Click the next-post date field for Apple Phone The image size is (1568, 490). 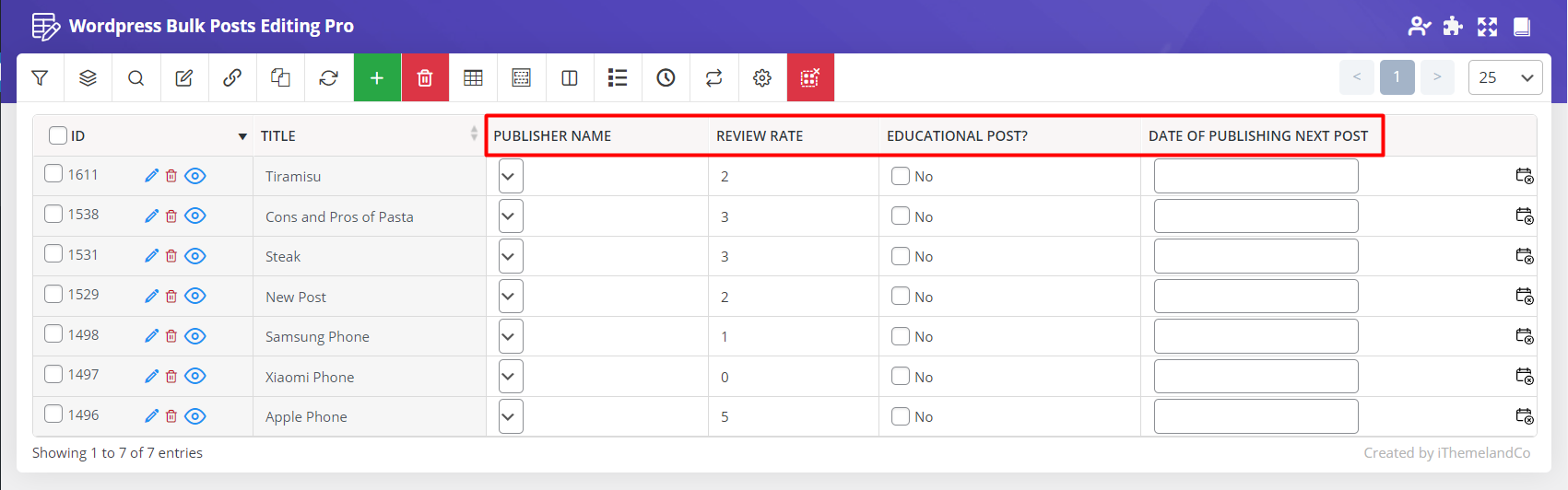point(1256,416)
